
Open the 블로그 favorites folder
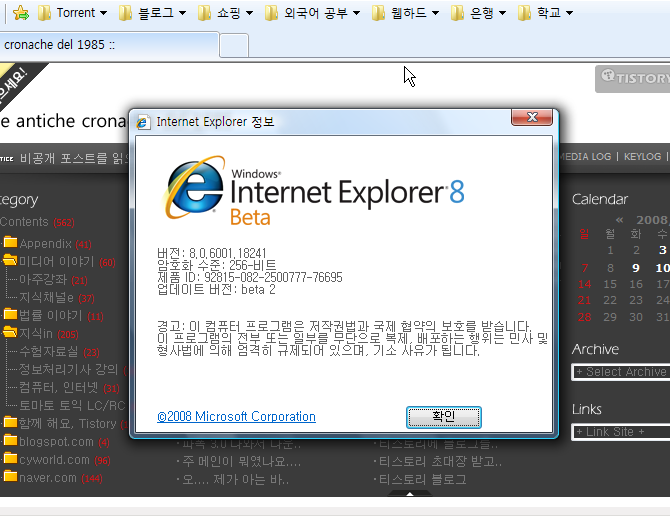coord(152,13)
